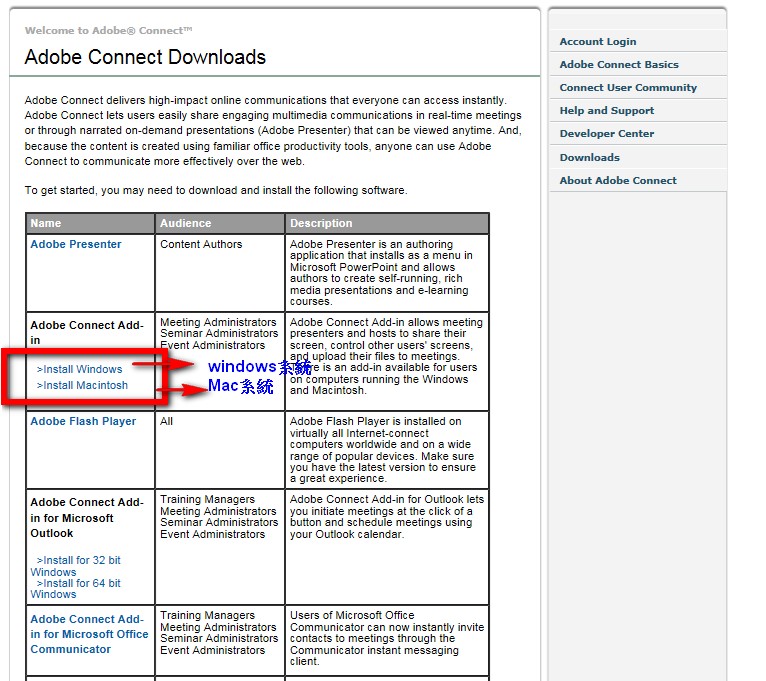The width and height of the screenshot is (766, 681).
Task: Click the Adobe Connect Add-in for Microsoft Outlook title
Action: tap(86, 518)
